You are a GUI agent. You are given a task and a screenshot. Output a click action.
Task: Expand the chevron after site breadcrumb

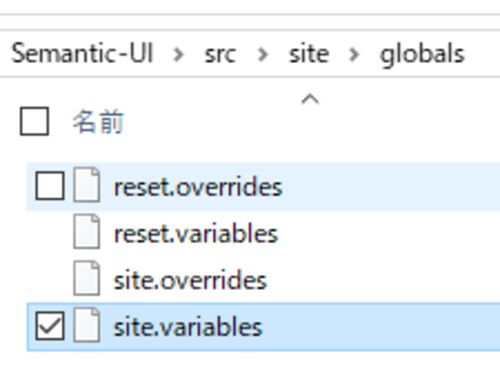coord(354,54)
